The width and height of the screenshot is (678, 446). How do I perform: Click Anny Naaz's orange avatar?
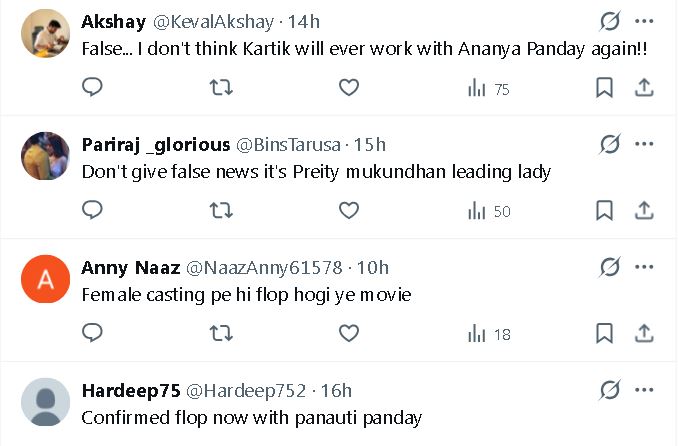[45, 280]
